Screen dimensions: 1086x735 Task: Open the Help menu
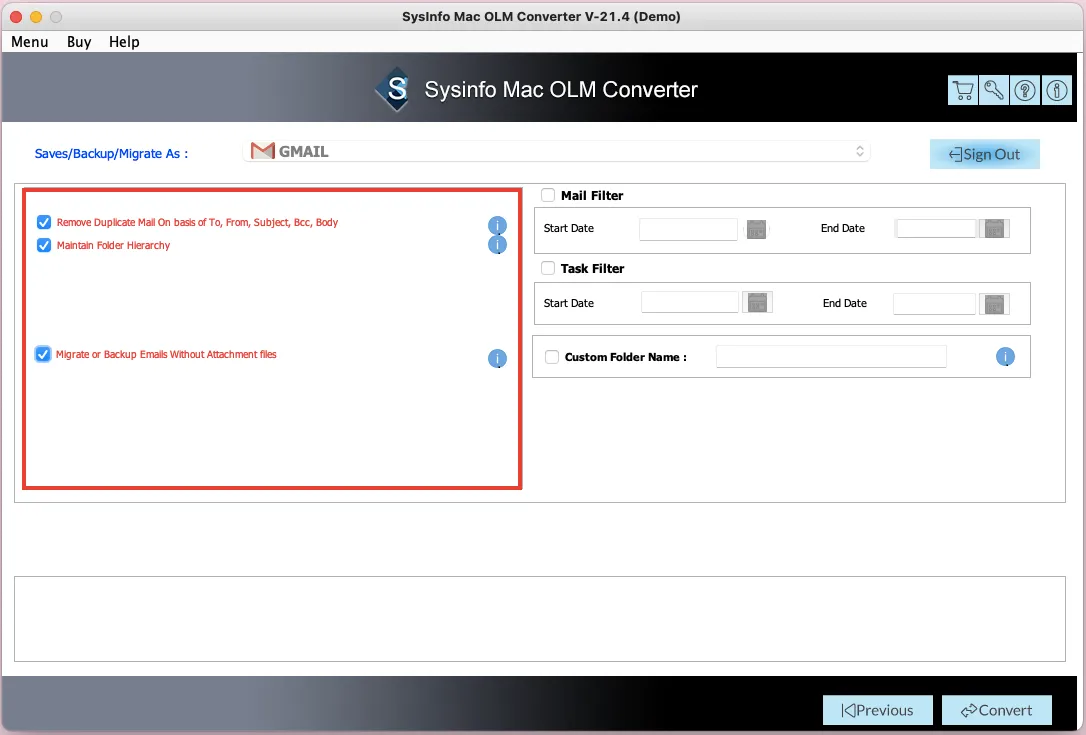[124, 42]
